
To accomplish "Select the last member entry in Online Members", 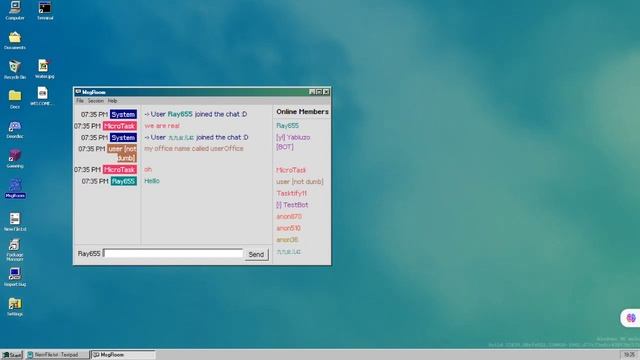I will (x=289, y=251).
